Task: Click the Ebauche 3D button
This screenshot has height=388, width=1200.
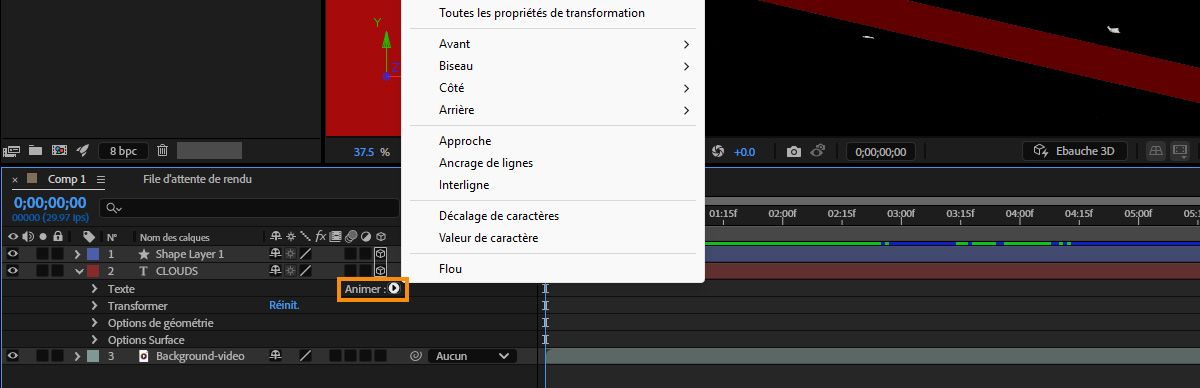Action: [x=1075, y=151]
